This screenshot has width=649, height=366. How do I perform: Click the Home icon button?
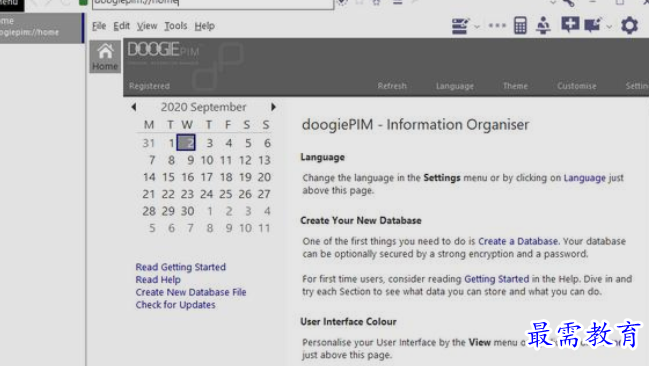coord(105,57)
